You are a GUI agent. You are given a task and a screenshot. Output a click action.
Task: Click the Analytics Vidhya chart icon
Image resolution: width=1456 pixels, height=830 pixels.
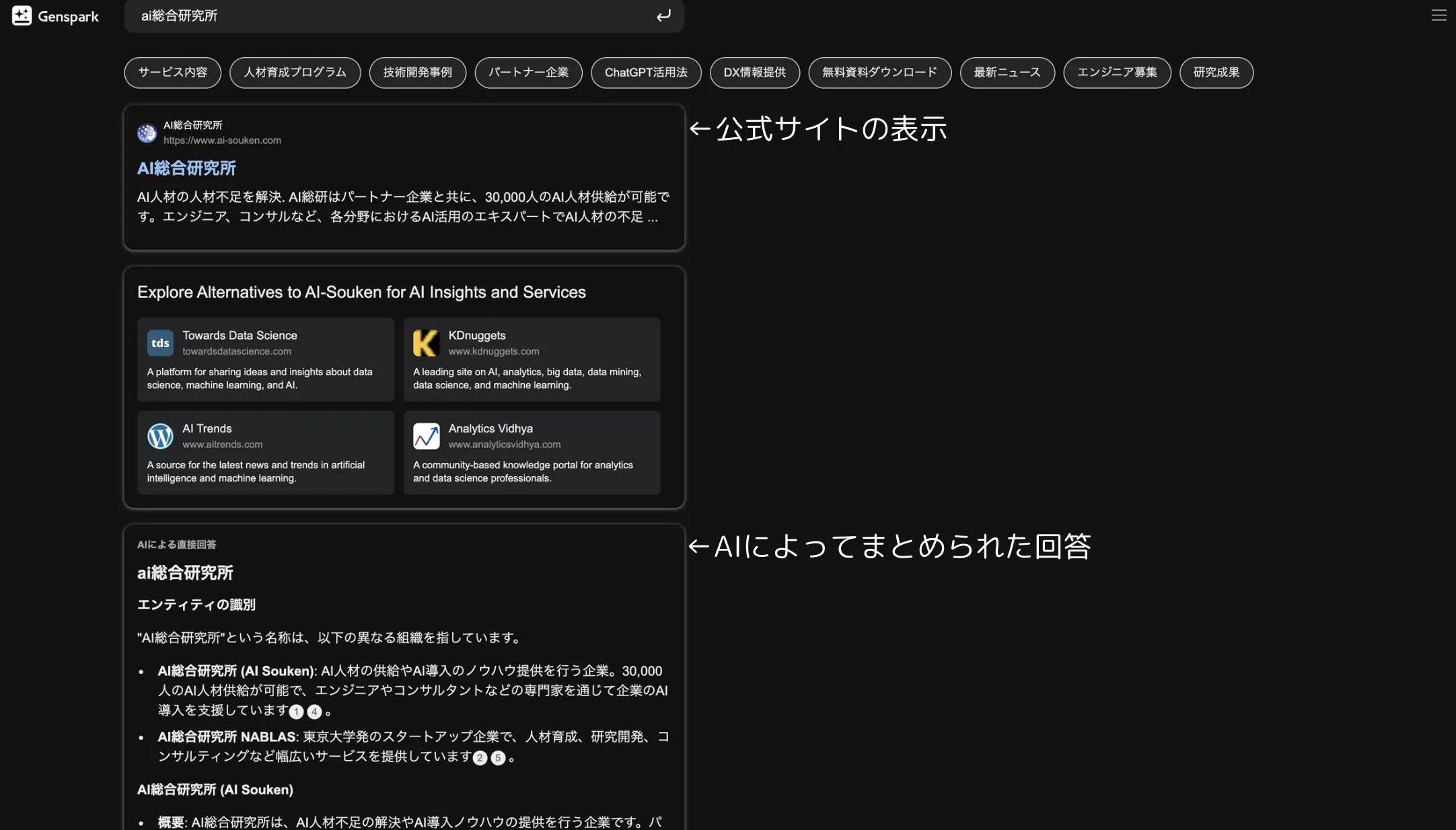[x=426, y=436]
